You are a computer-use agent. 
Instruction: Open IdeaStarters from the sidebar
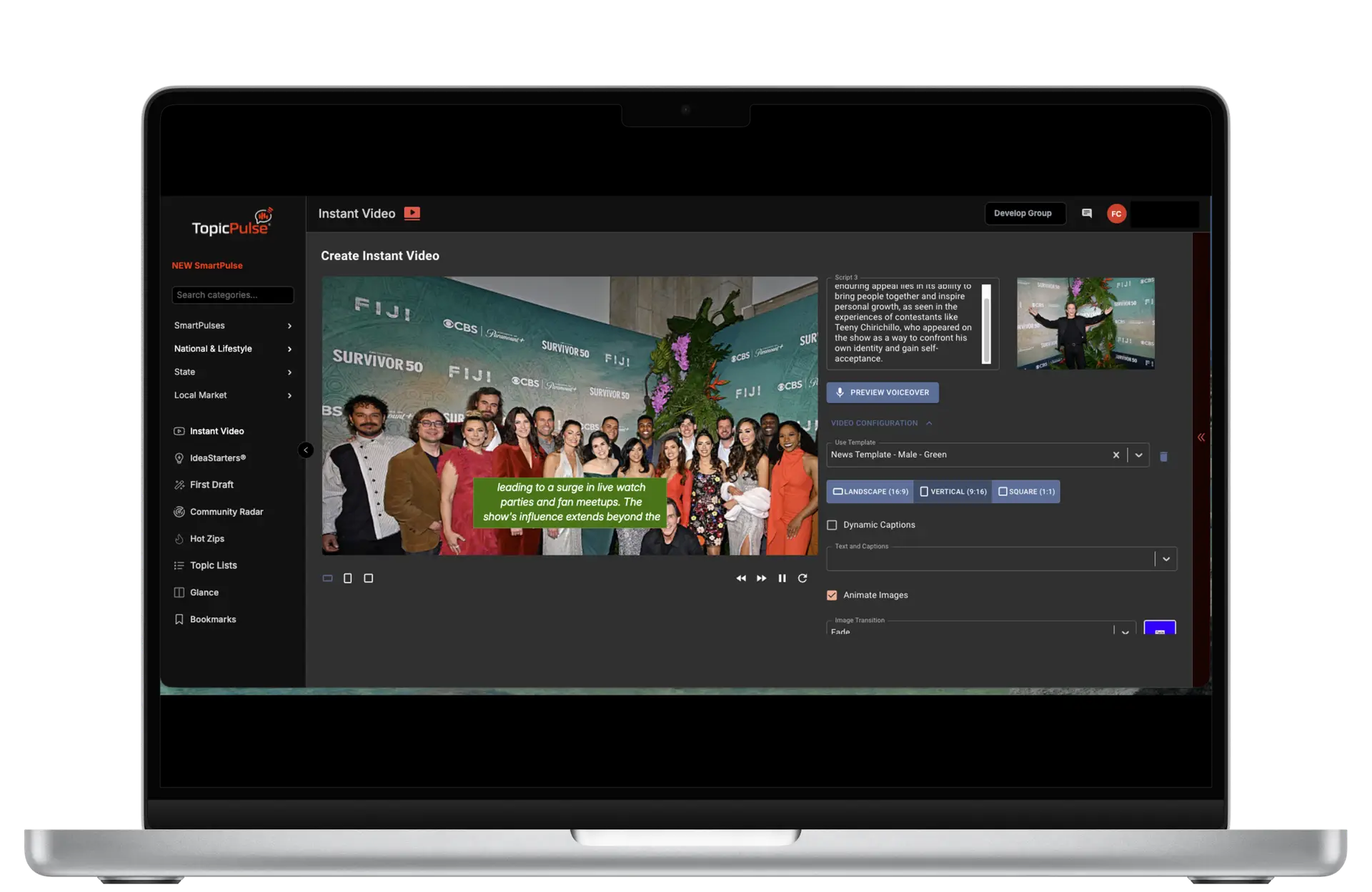coord(217,458)
